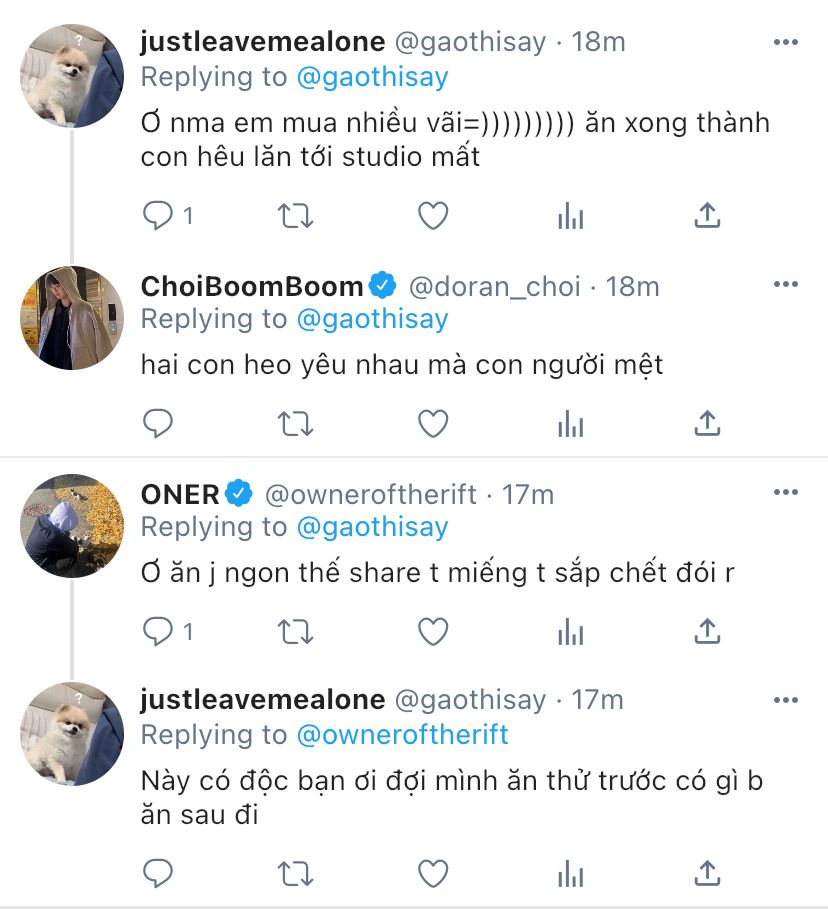
Task: Open more options on first justleavemealone tweet
Action: [x=786, y=42]
